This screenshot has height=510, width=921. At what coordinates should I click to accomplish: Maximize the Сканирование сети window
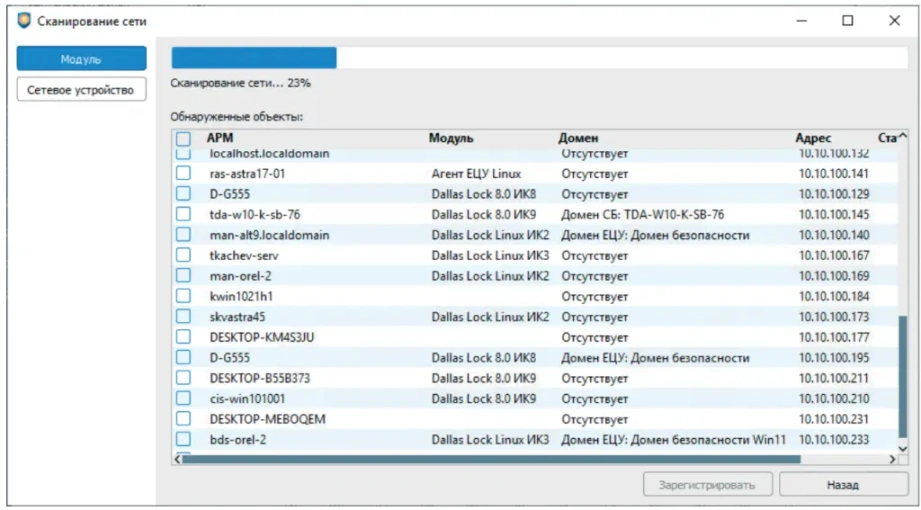click(x=848, y=21)
